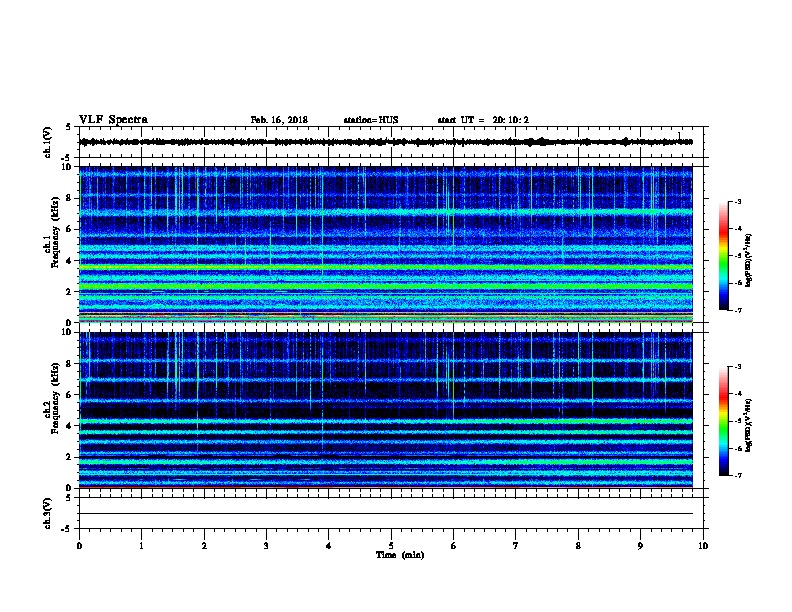Click the ch.1 spectrogram panel
This screenshot has height=612, width=792.
[x=385, y=244]
